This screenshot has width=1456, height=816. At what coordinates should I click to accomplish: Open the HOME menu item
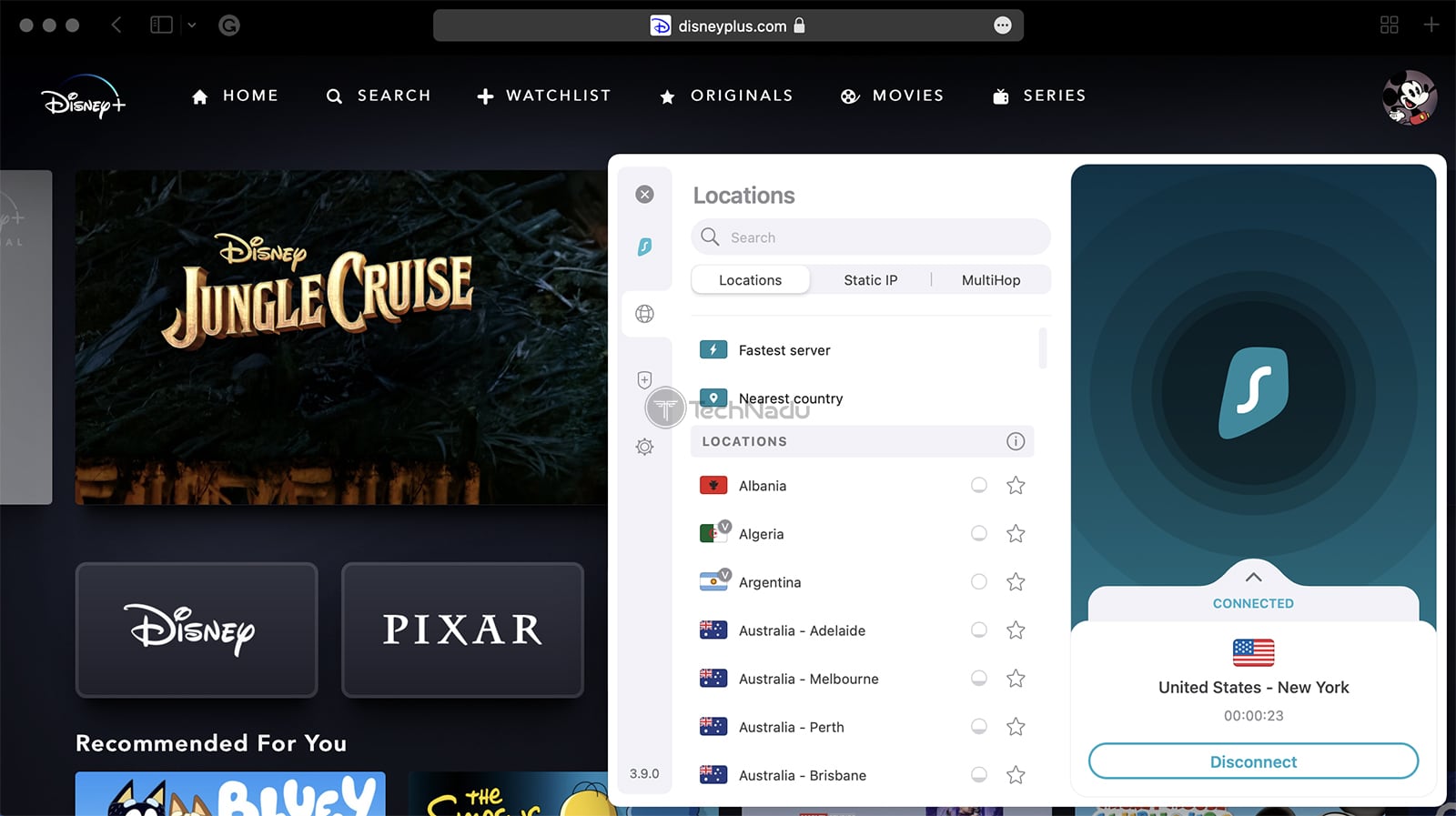click(x=235, y=96)
